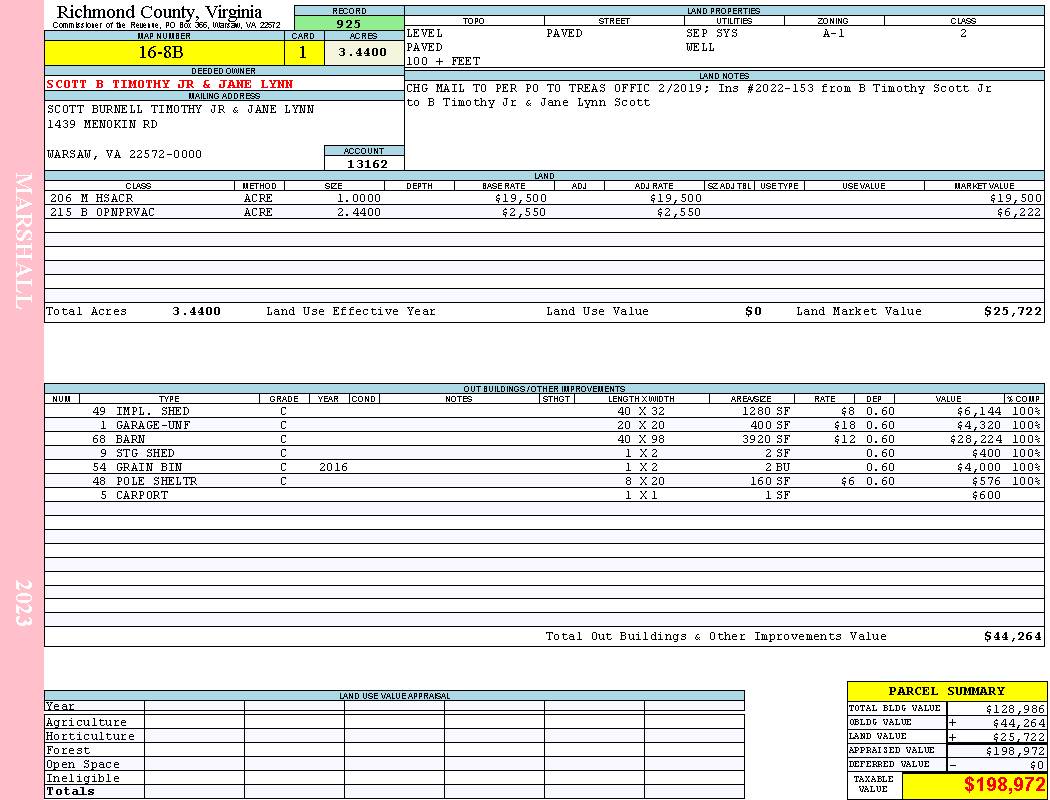Click the IMPL. SHED row entry
This screenshot has width=1050, height=800.
pos(544,411)
